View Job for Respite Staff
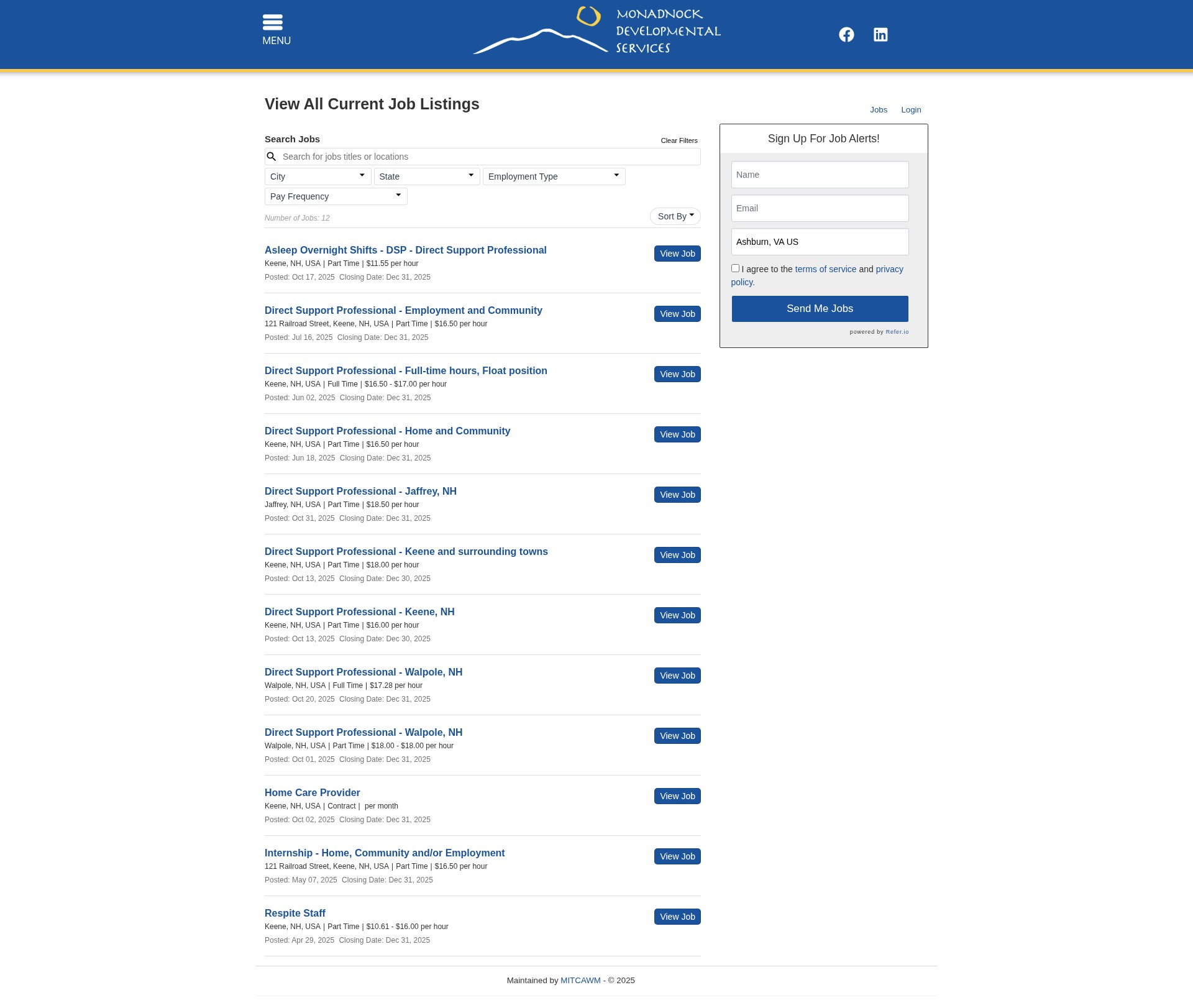This screenshot has width=1193, height=1008. coord(677,917)
